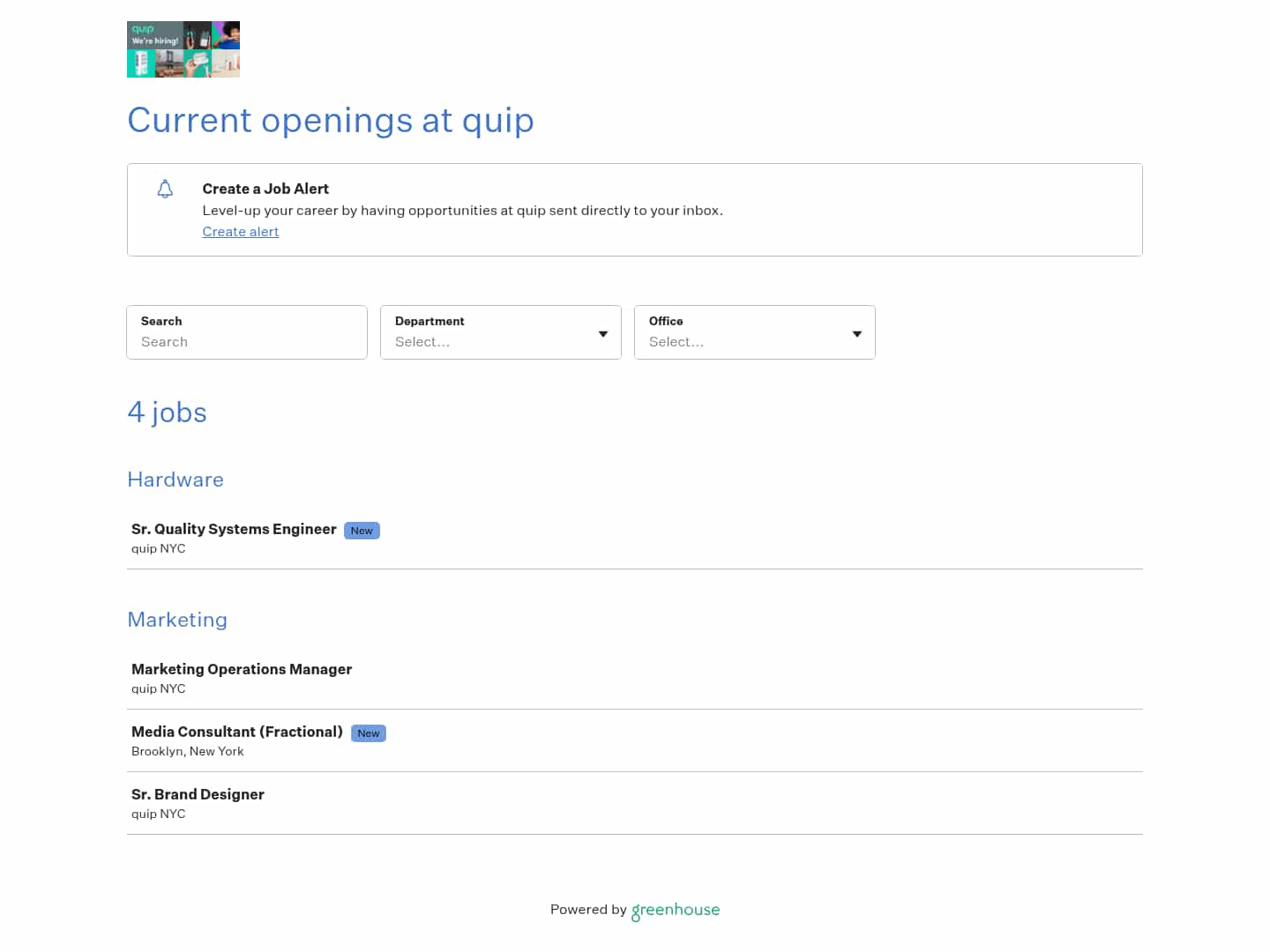The height and width of the screenshot is (952, 1270).
Task: Click quip NYC under Marketing Operations Manager
Action: tap(159, 688)
